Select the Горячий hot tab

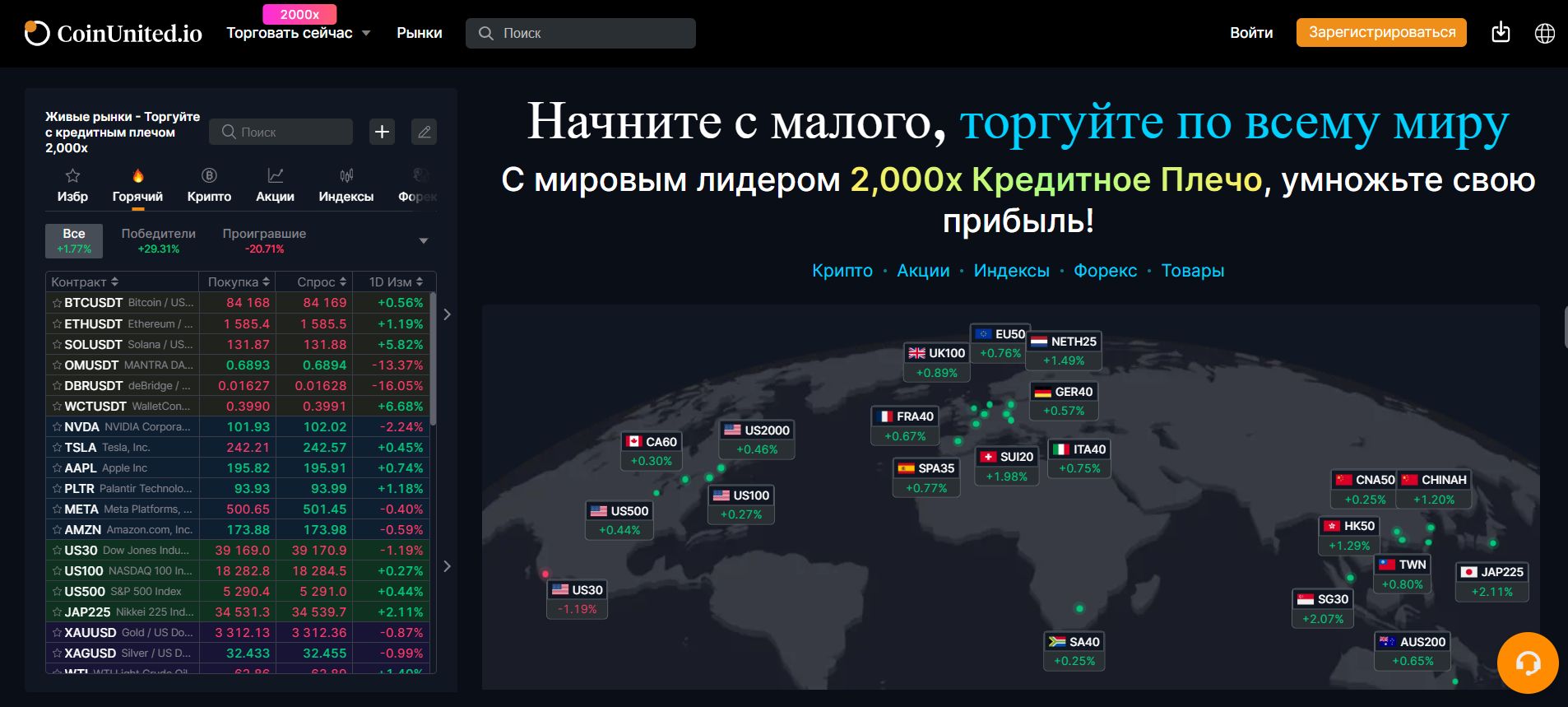137,186
